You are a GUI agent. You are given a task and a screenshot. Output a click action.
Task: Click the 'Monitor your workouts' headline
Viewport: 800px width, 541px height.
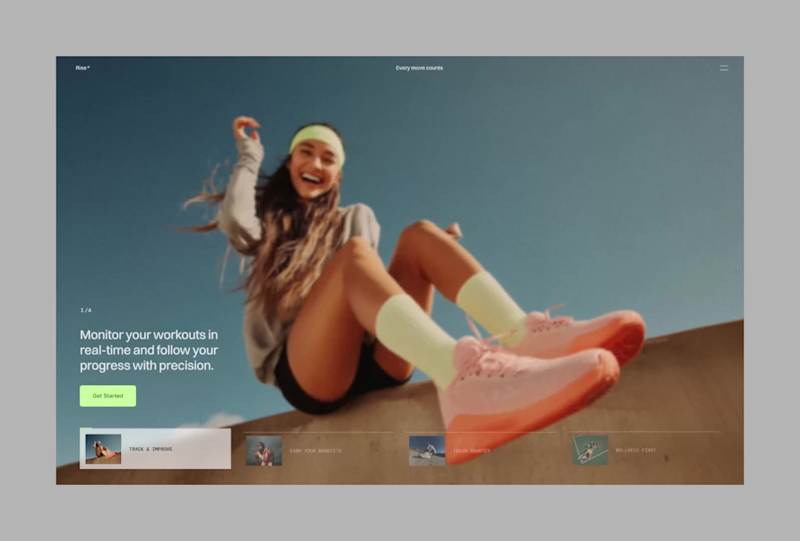[x=149, y=350]
